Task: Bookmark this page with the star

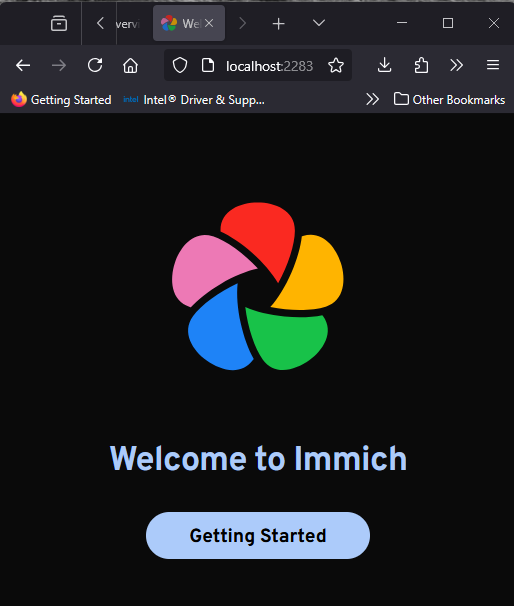Action: coord(336,65)
